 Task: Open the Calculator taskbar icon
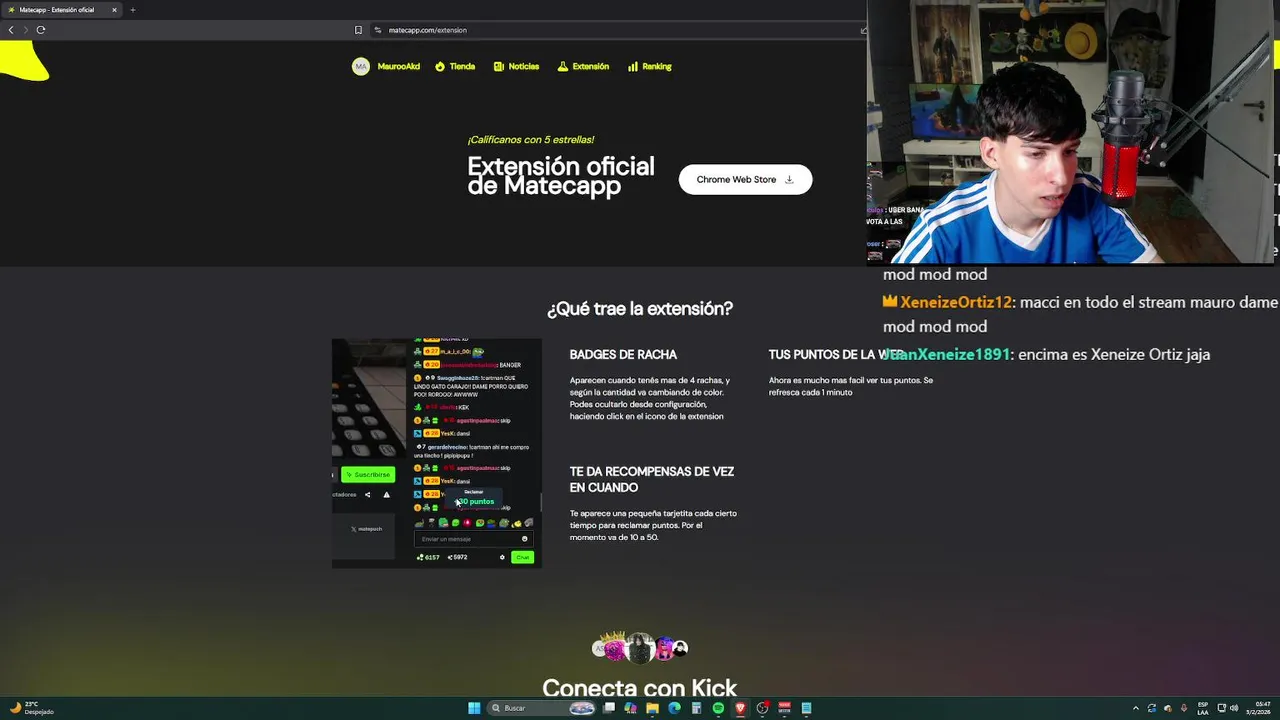click(x=696, y=708)
